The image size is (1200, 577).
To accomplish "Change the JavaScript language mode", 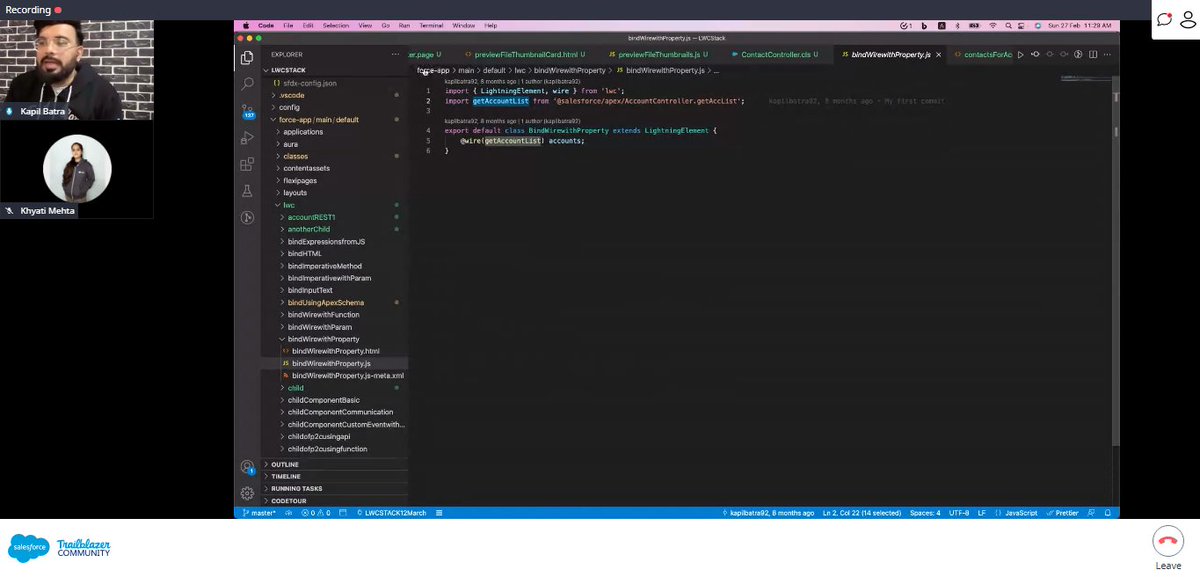I will pos(1021,513).
